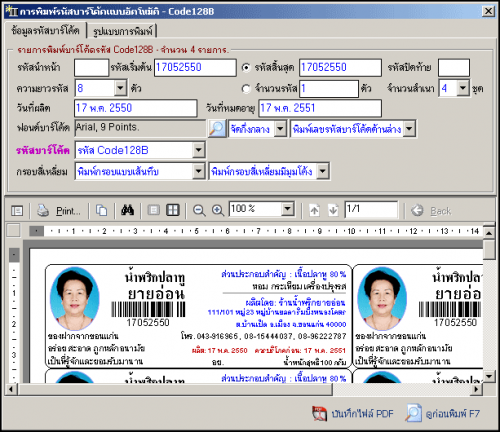Select the จำนวนรหัส radio button

click(246, 89)
